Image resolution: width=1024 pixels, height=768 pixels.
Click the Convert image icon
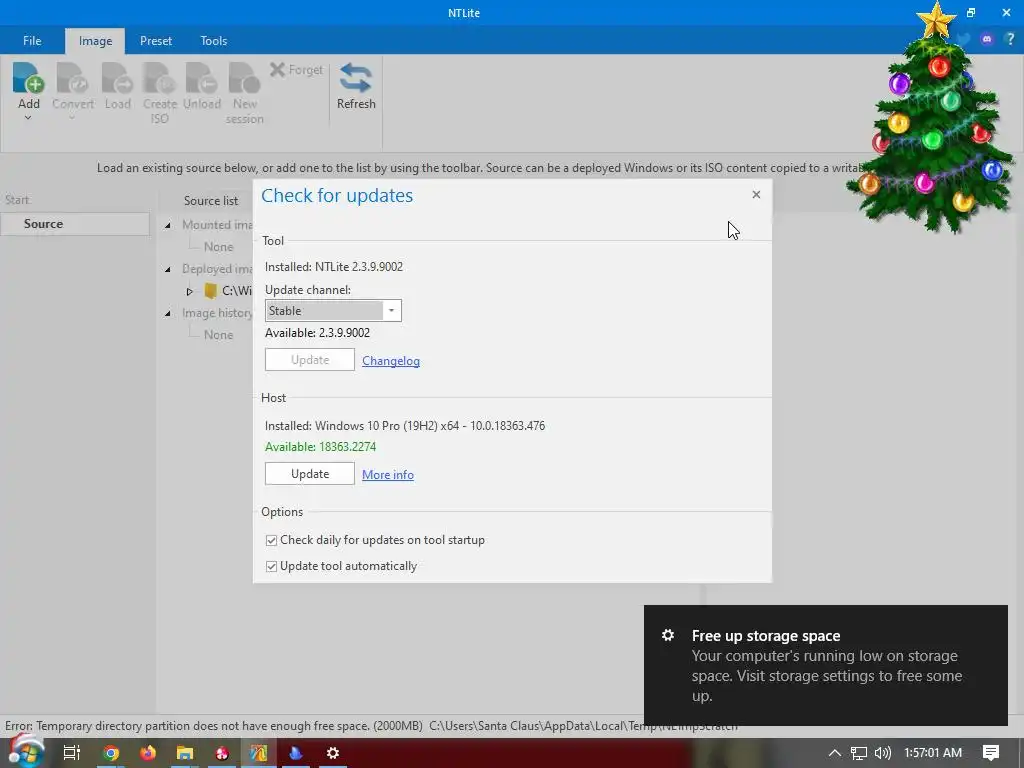pos(72,78)
